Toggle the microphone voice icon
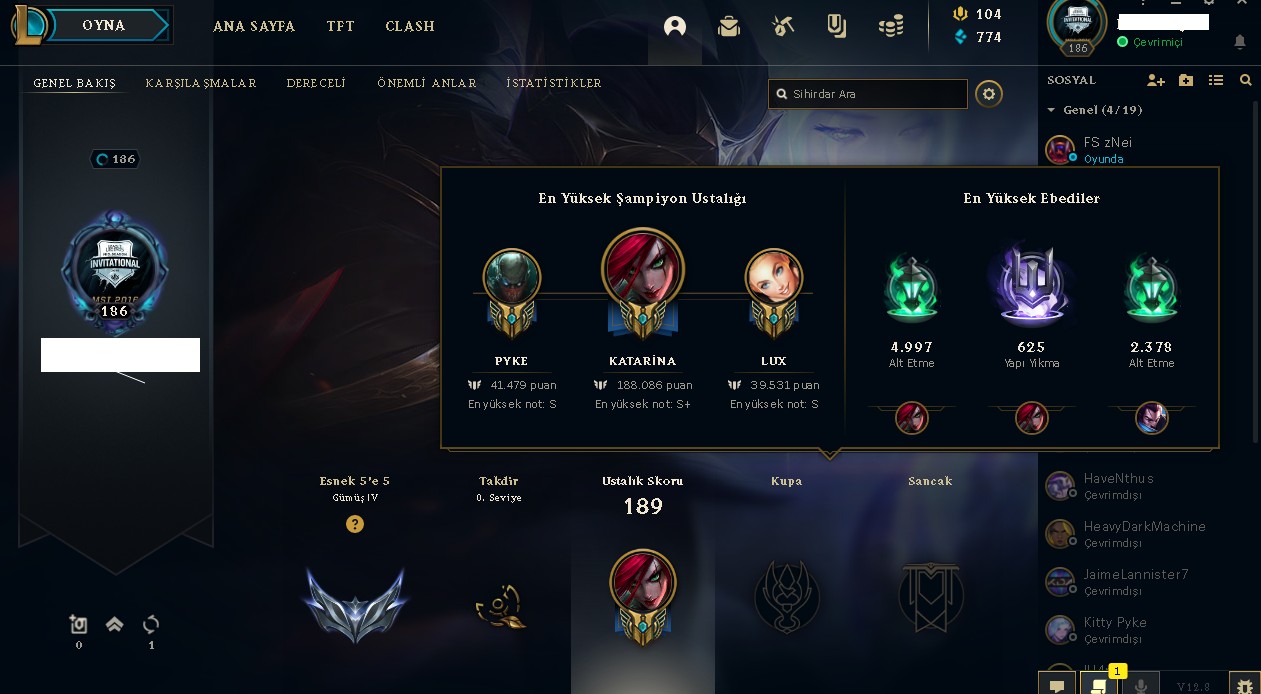This screenshot has width=1261, height=694. (1140, 686)
